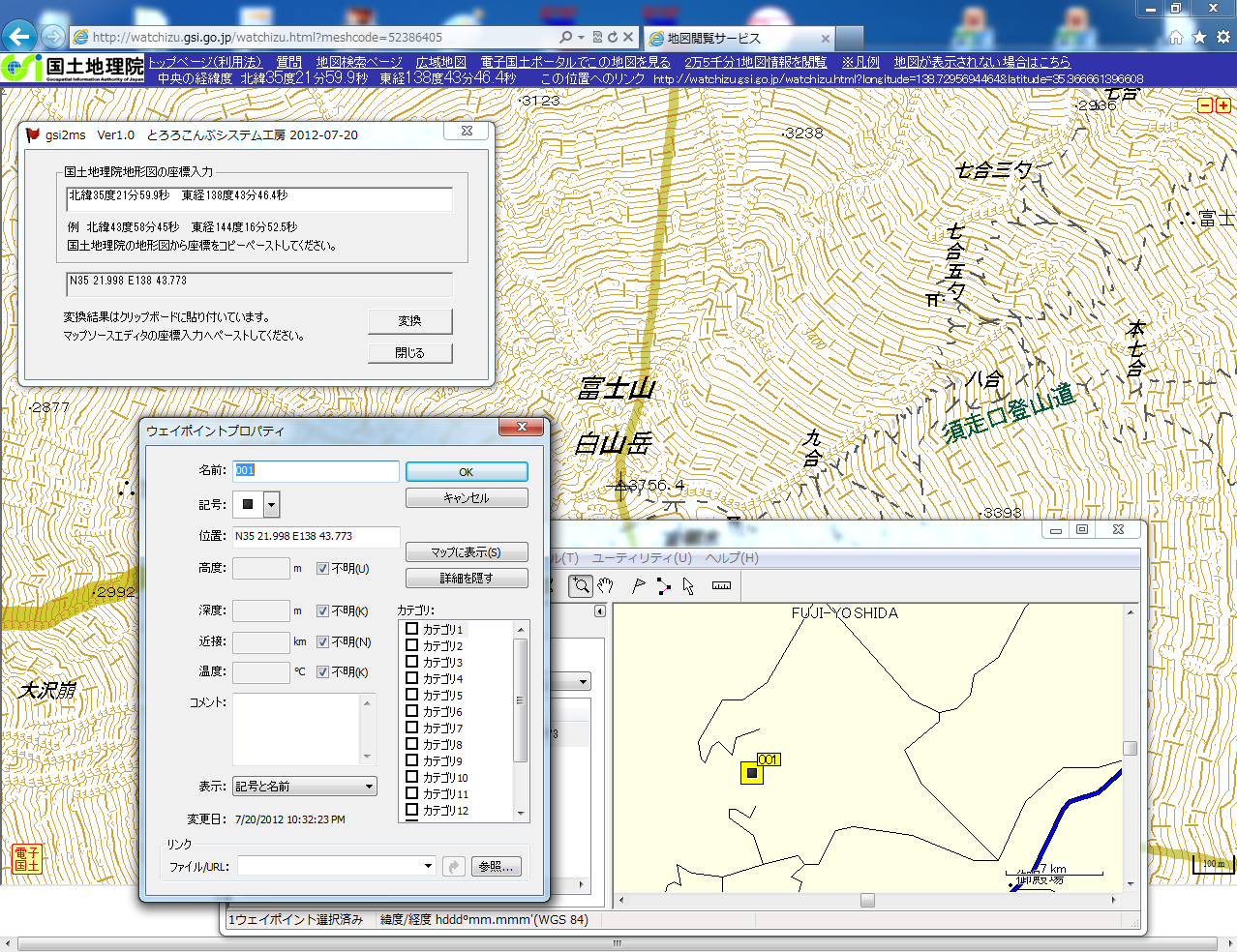Check the カテゴリ 12 checkbox
1237x952 pixels.
click(x=412, y=810)
